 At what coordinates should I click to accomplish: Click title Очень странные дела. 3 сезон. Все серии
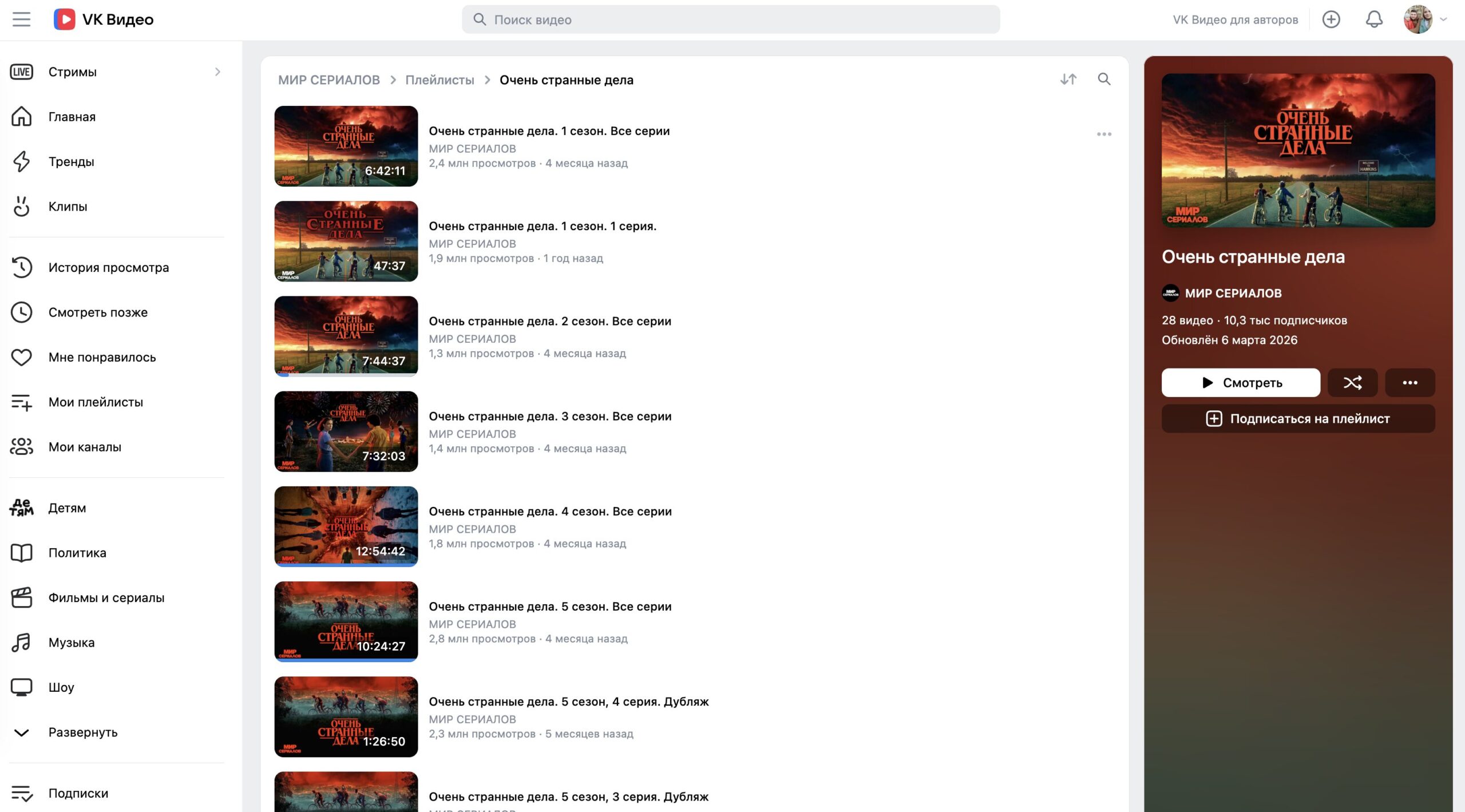click(x=550, y=416)
